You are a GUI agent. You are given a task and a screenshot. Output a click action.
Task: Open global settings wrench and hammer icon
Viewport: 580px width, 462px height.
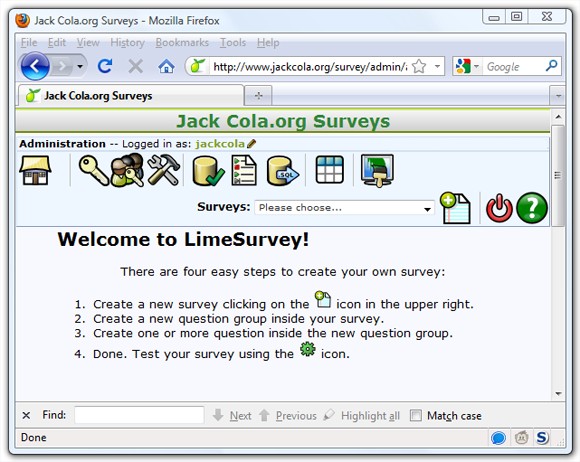point(163,170)
